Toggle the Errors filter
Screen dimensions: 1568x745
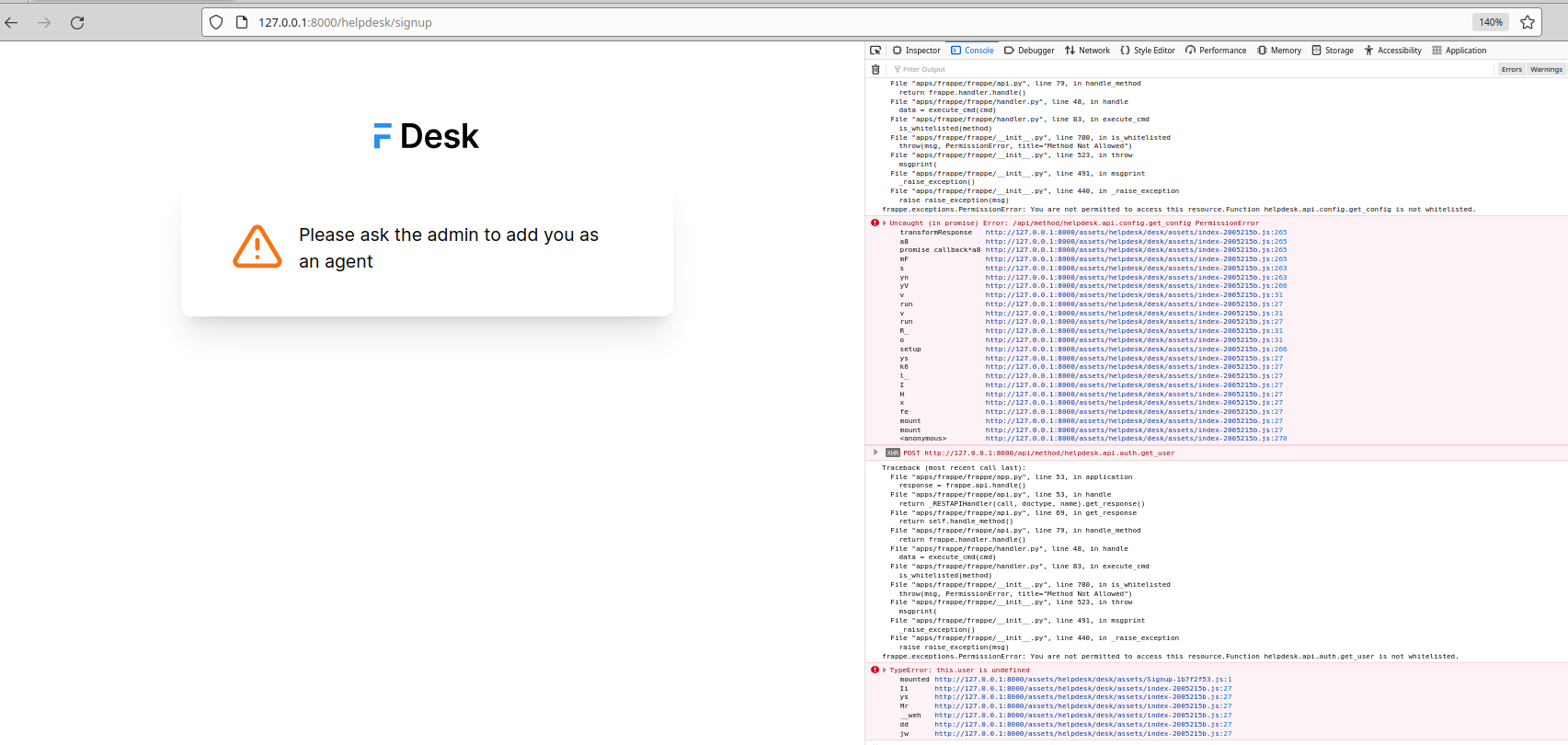point(1511,69)
